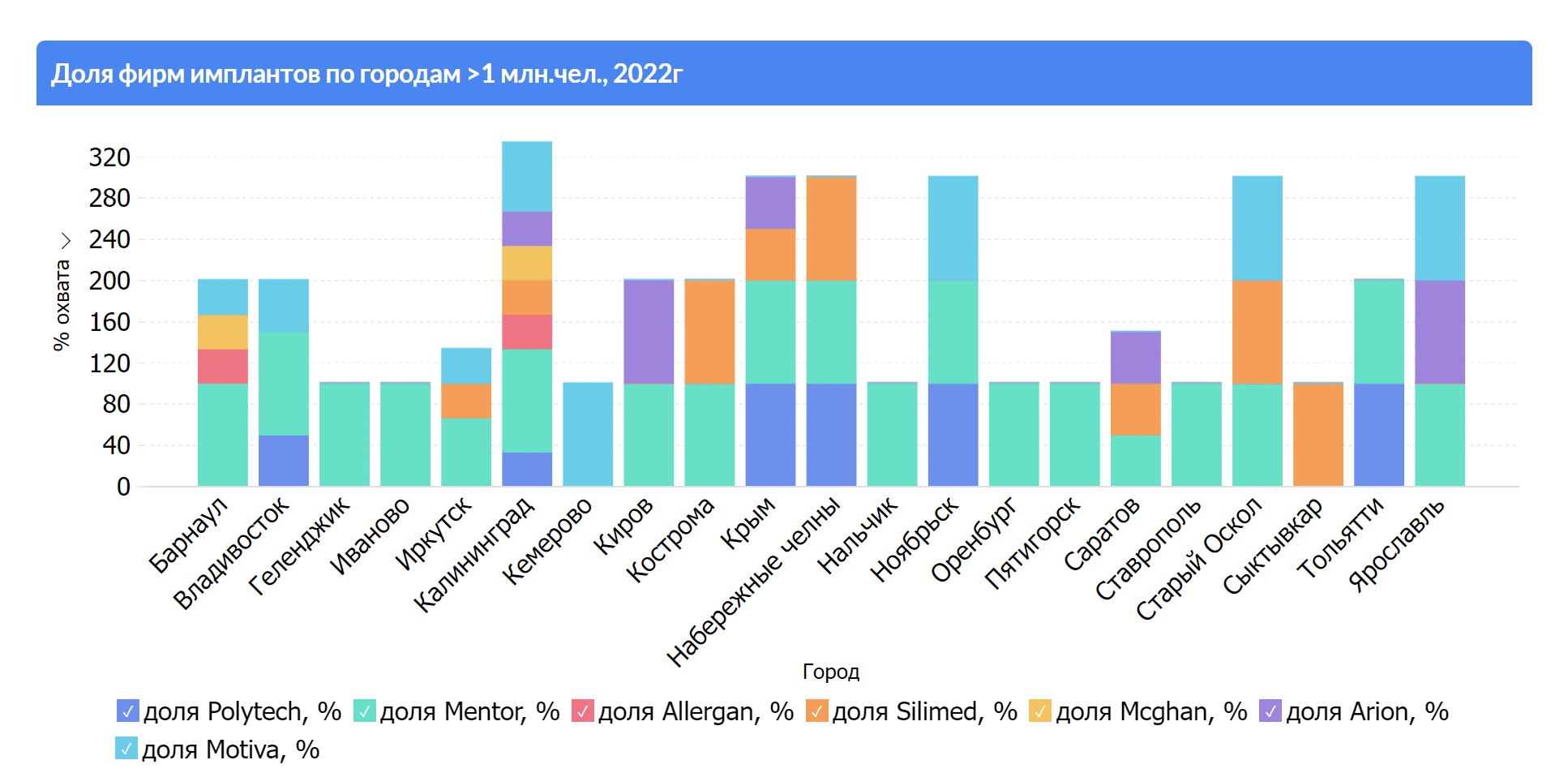Select the Сыктывкар axis label

pos(1274,546)
